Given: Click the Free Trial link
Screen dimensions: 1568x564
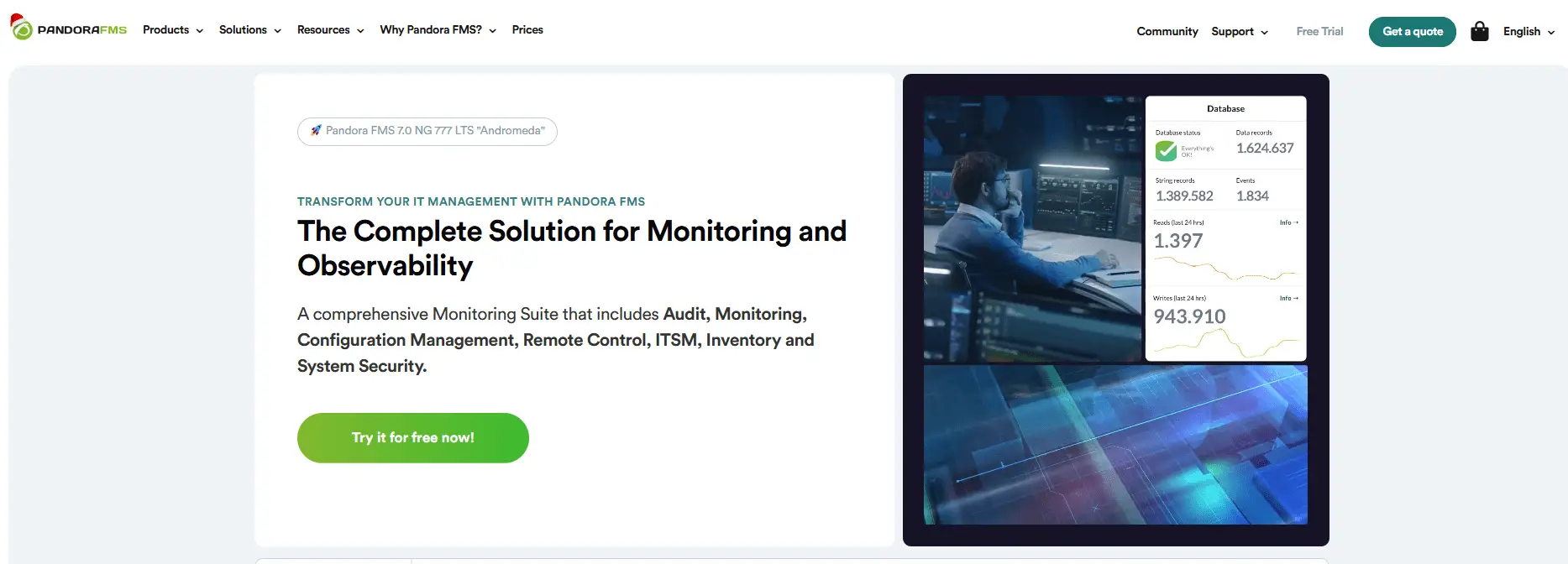Looking at the screenshot, I should [1319, 32].
